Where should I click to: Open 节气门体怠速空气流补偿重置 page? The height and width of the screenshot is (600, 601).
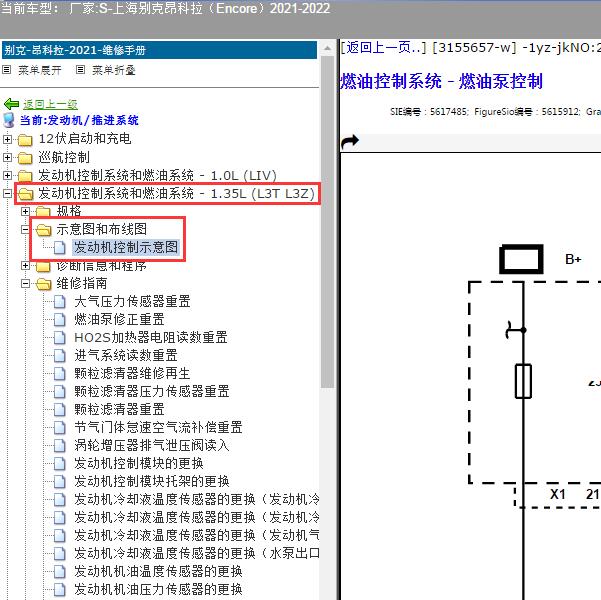[158, 427]
